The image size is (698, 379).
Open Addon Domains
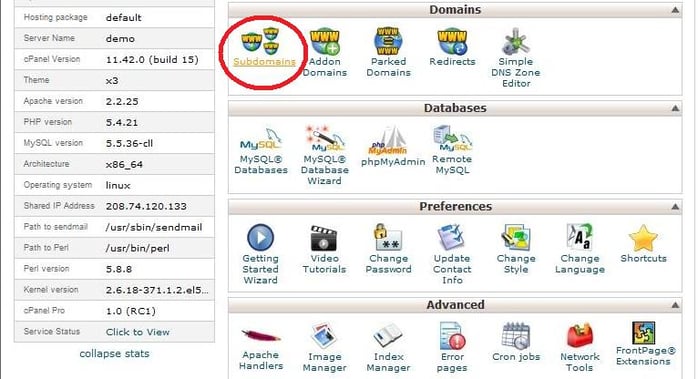(x=325, y=41)
